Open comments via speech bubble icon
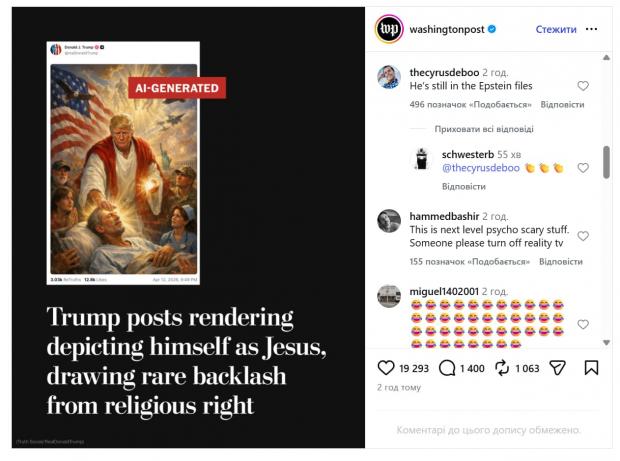The height and width of the screenshot is (461, 620). [447, 368]
